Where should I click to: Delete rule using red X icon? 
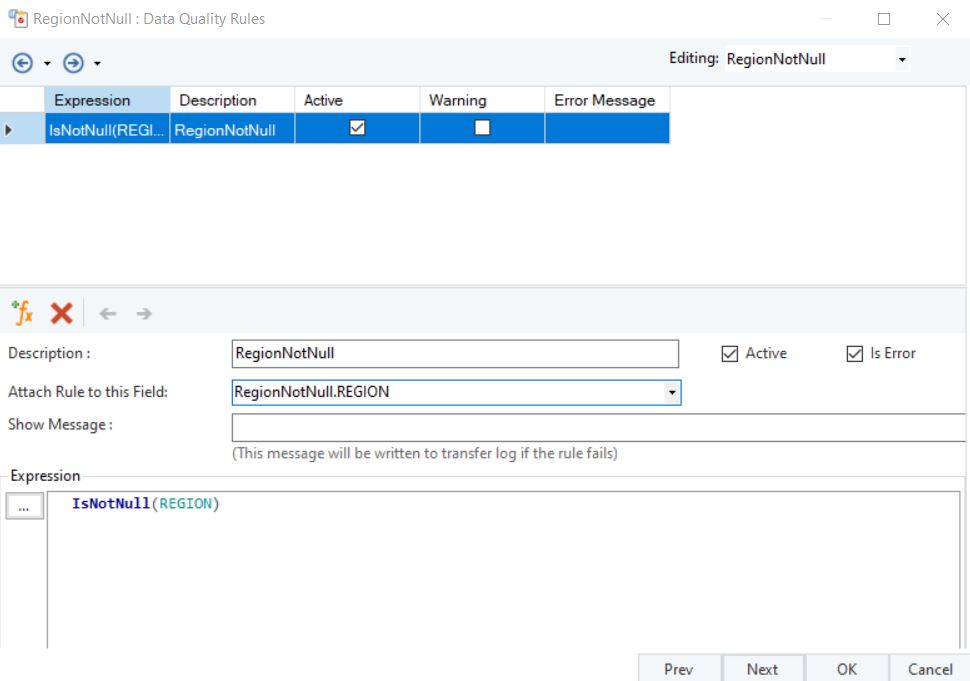tap(61, 313)
